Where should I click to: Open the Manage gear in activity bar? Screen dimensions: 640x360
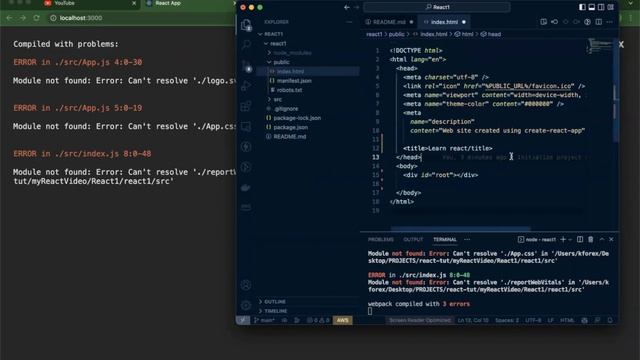(x=246, y=305)
